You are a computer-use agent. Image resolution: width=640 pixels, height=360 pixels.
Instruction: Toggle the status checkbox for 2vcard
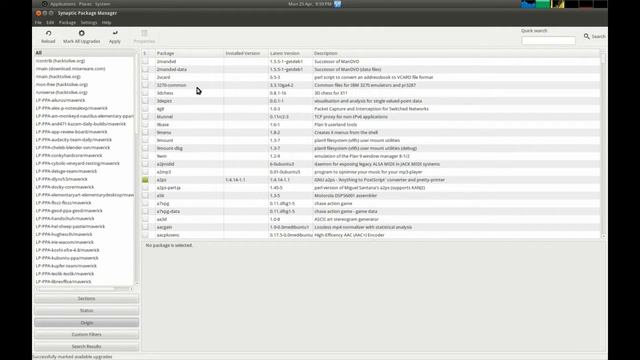[x=145, y=77]
